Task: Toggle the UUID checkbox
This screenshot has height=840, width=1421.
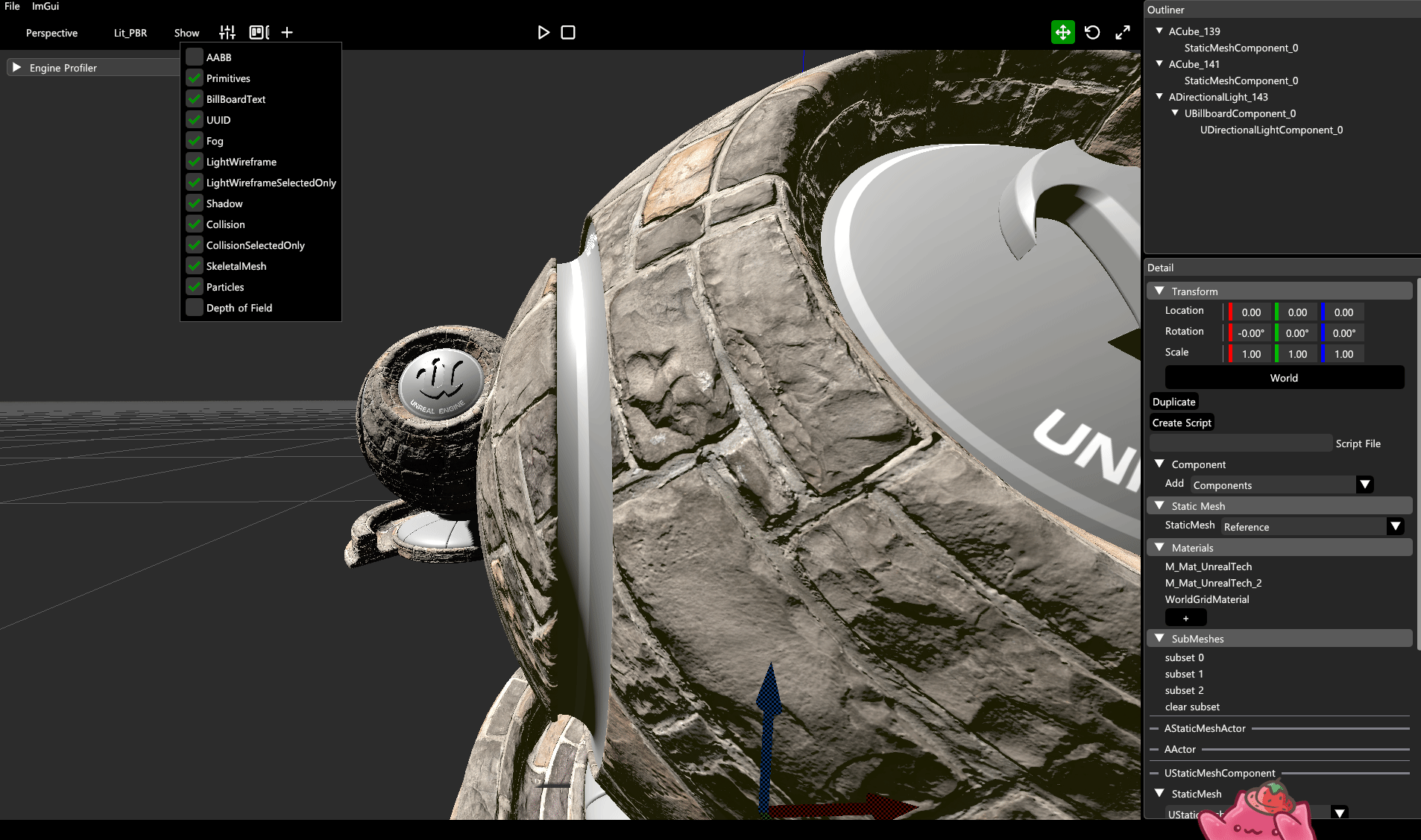Action: (x=195, y=119)
